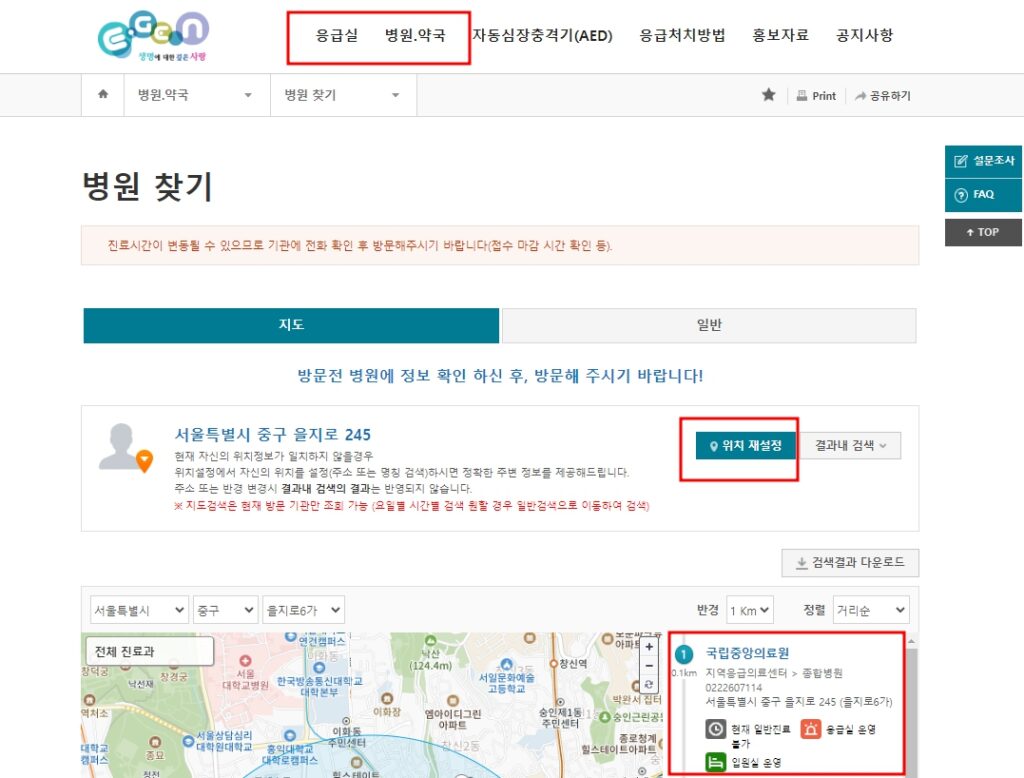Click phone number 0222607114
Screen dimensions: 1024x778
(x=733, y=687)
